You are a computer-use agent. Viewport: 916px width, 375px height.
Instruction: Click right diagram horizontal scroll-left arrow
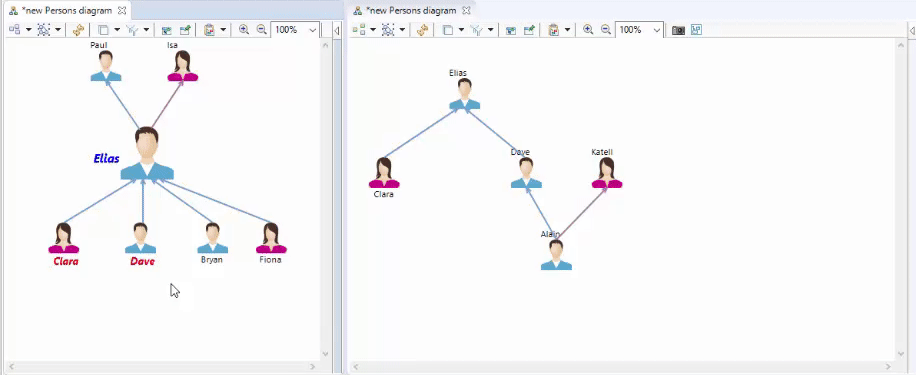click(355, 367)
